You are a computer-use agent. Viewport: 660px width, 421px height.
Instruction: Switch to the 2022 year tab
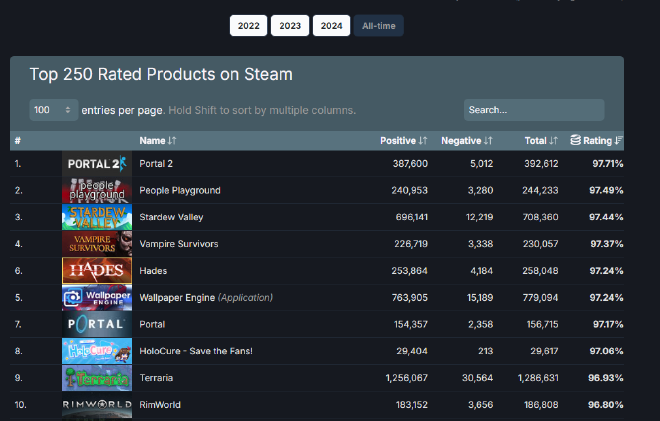point(248,26)
